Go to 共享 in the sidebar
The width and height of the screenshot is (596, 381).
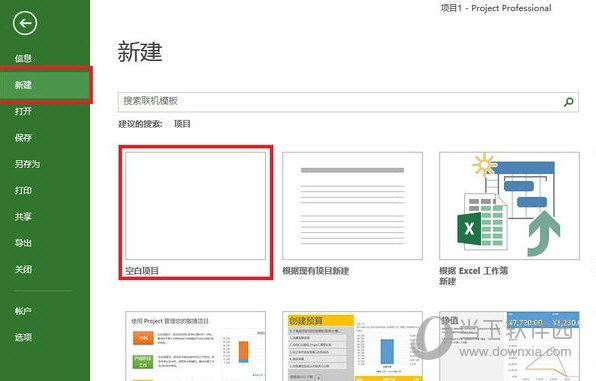23,217
